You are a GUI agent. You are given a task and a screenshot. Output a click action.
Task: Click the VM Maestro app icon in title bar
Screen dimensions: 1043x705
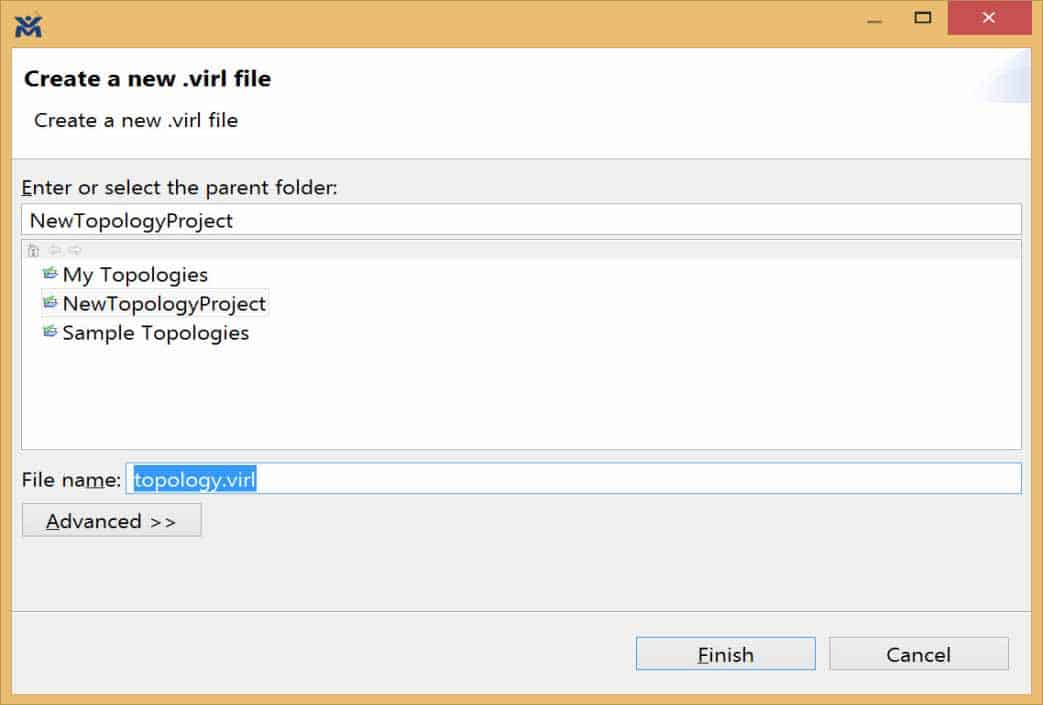tap(28, 26)
